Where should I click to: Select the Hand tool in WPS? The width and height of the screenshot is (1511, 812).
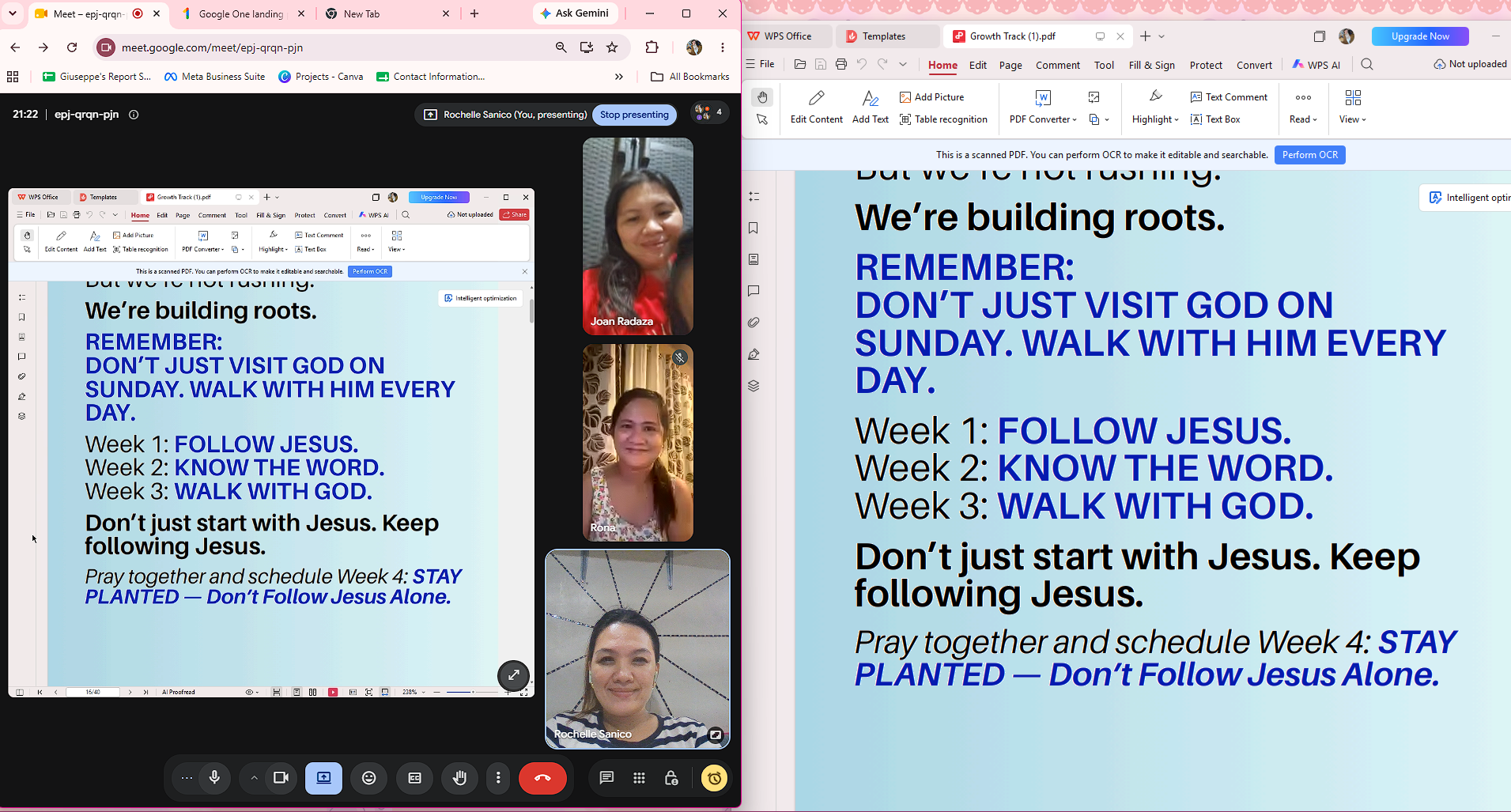point(761,97)
